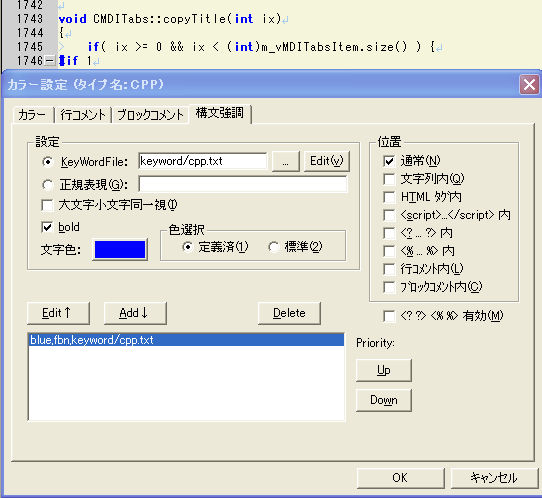Select blue,fbn,keyword/cpp.txt list entry

(x=186, y=340)
